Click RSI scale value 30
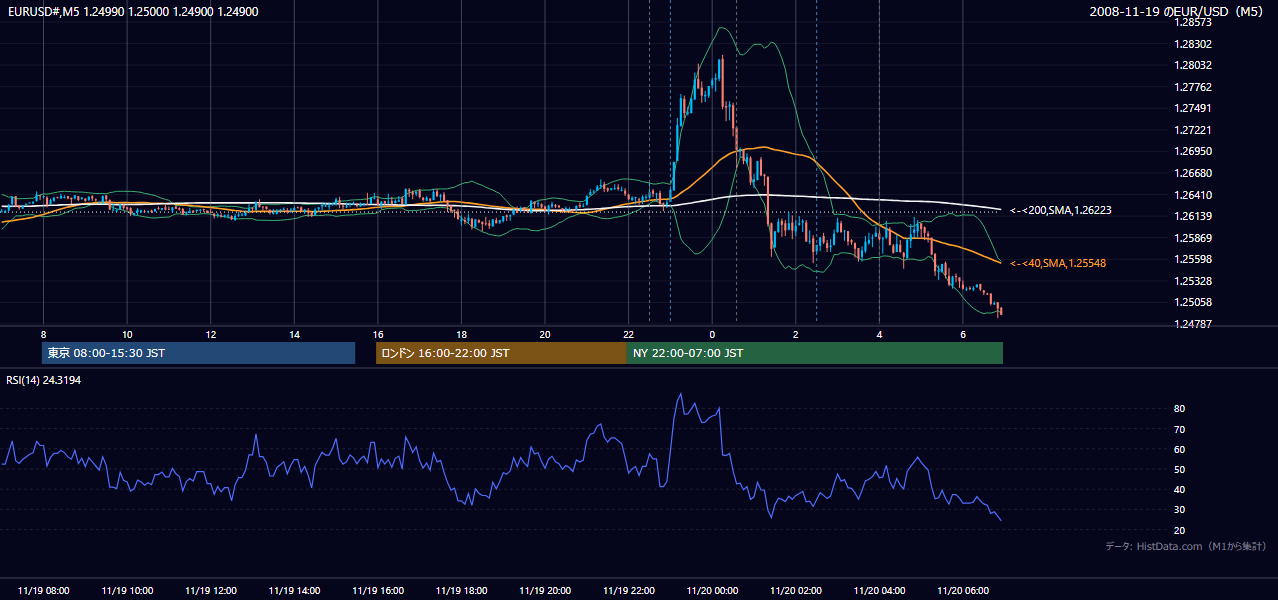 [1179, 509]
